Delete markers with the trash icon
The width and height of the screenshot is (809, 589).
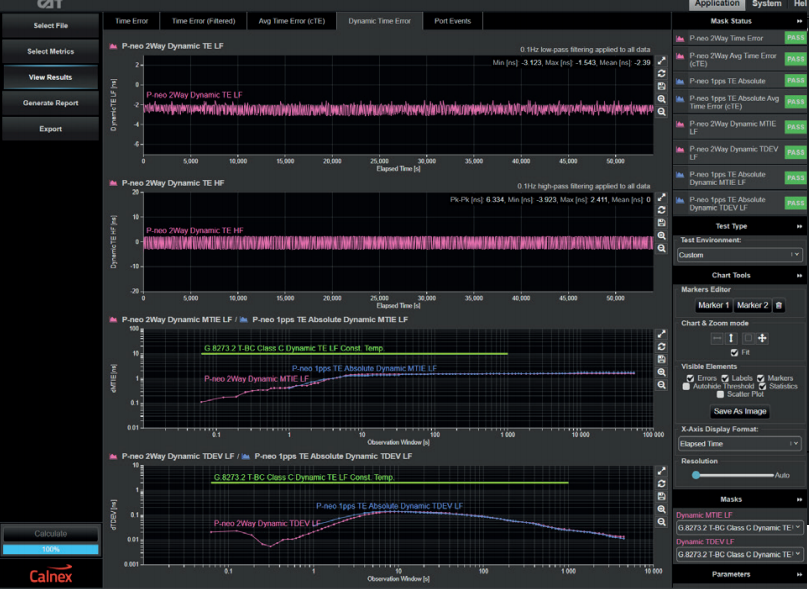(x=778, y=305)
